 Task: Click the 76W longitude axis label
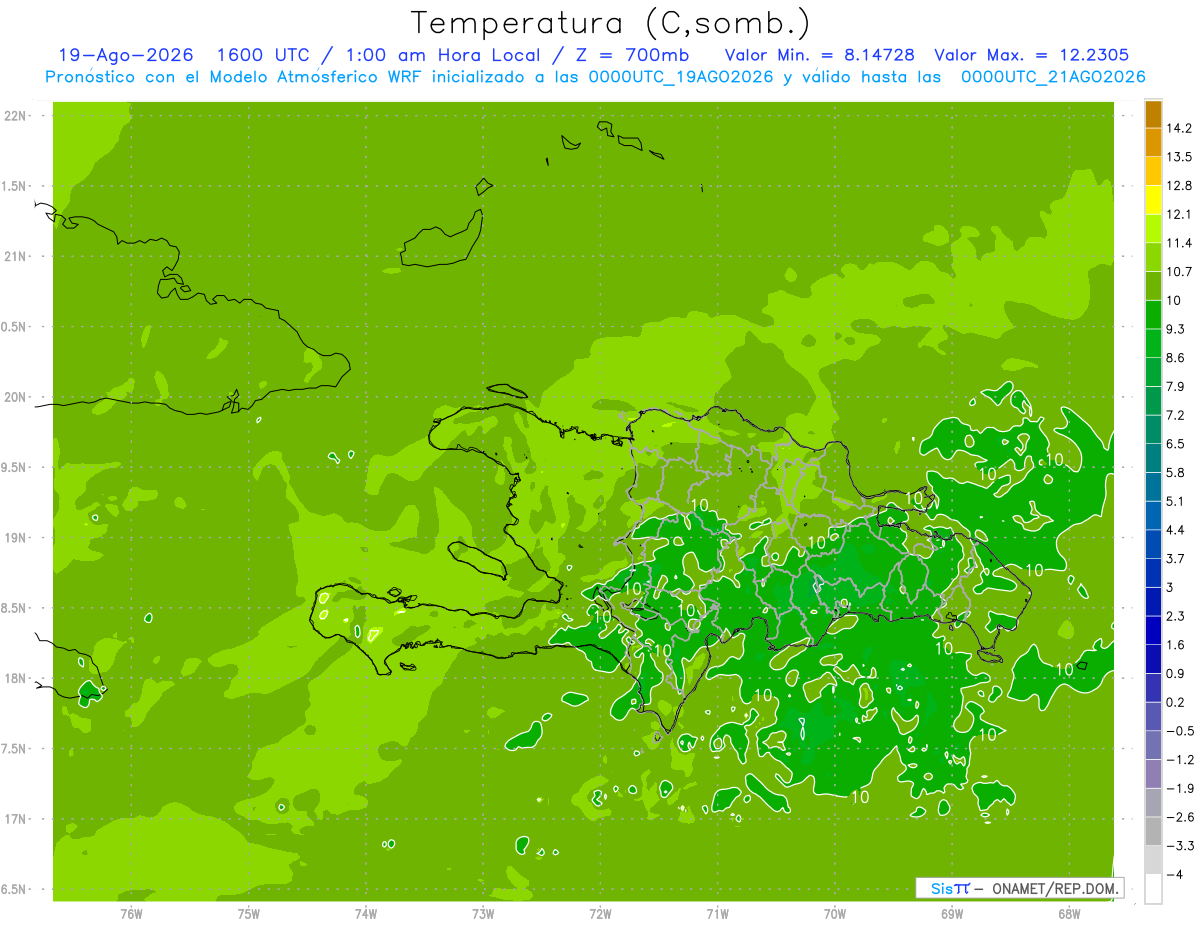[131, 913]
